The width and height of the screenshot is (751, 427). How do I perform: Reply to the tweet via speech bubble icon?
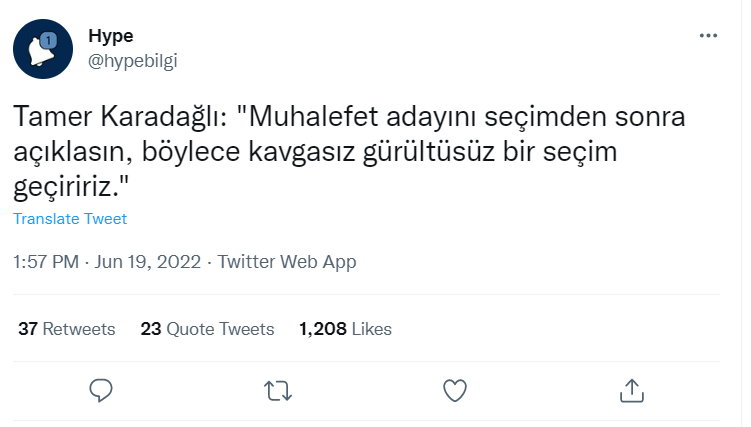[x=101, y=389]
